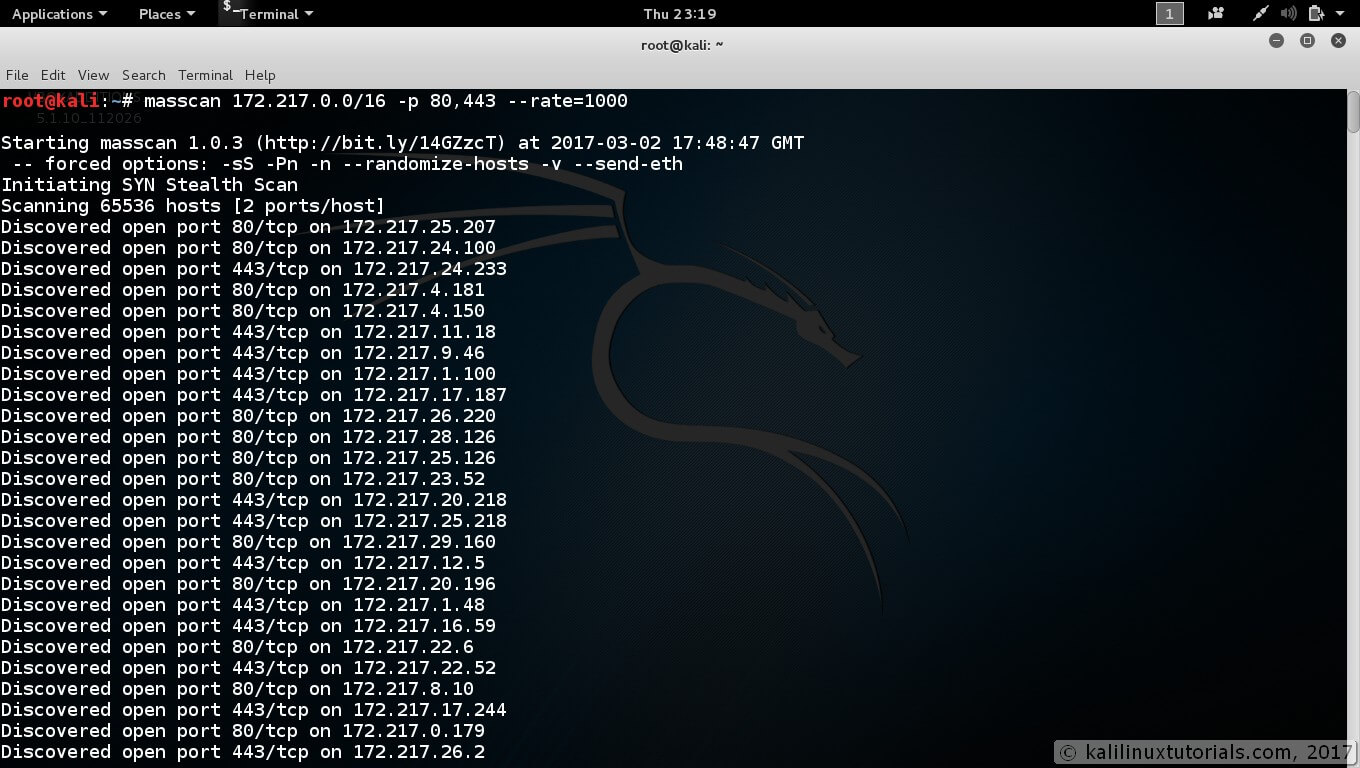Viewport: 1360px width, 768px height.
Task: Click IP address 172.217.8.10
Action: (x=408, y=689)
